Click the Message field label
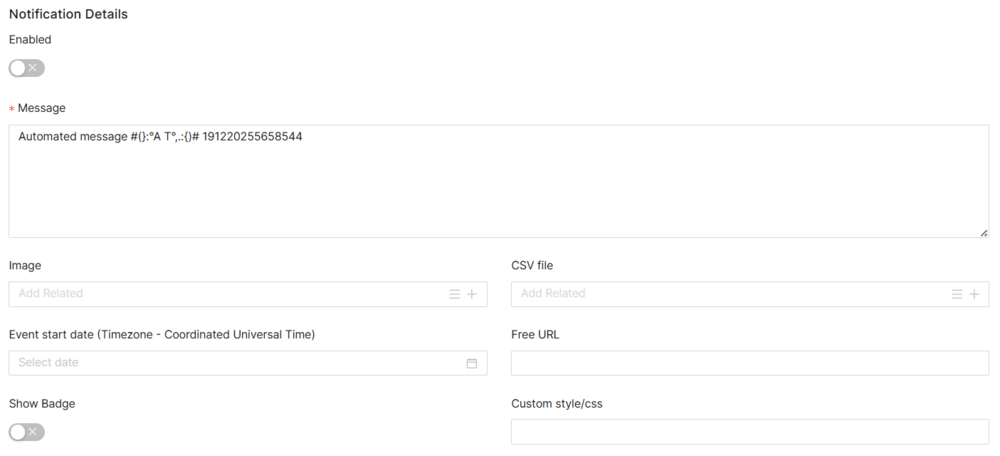Viewport: 1000px width, 456px height. point(41,107)
